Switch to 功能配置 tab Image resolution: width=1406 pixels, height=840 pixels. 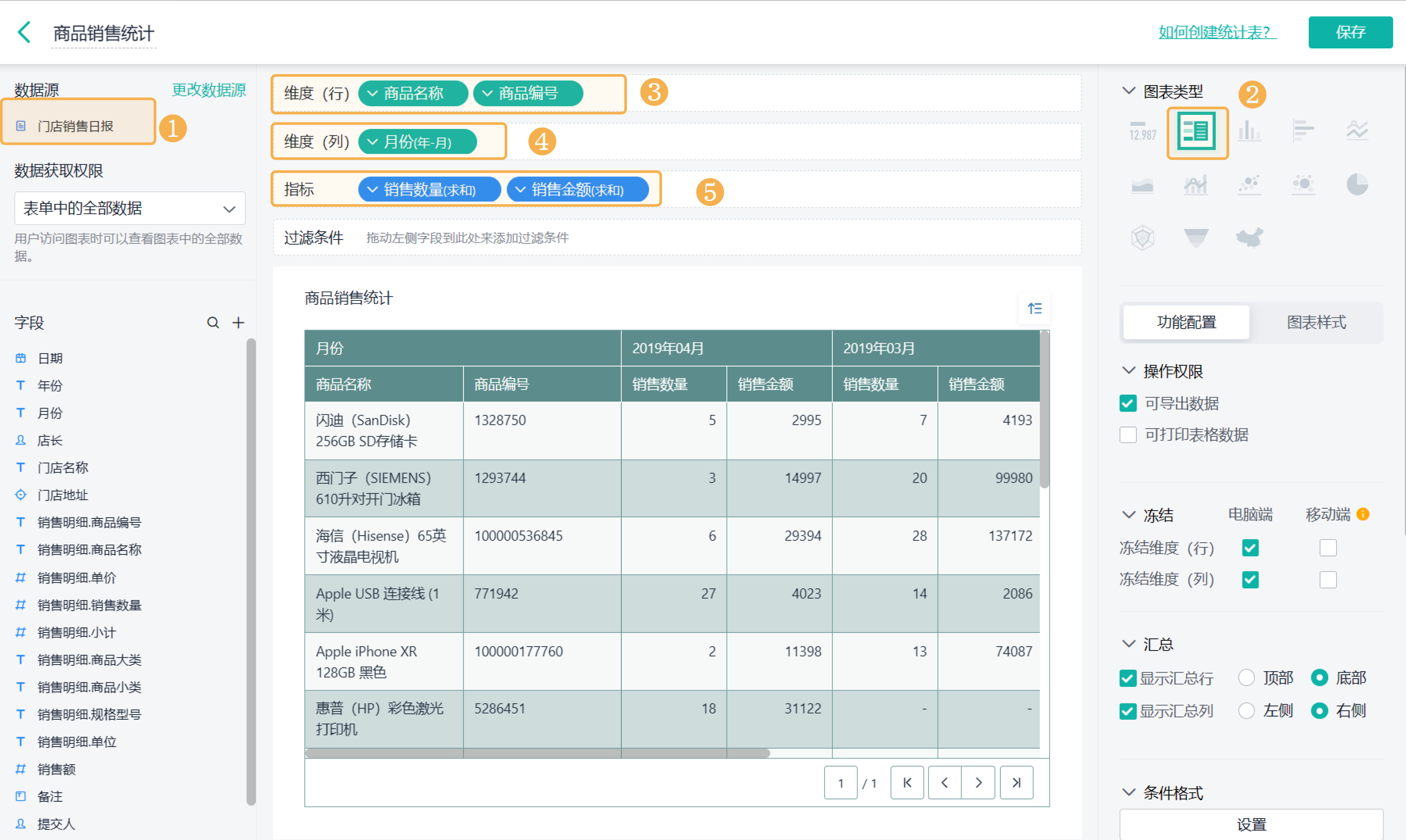click(x=1186, y=323)
